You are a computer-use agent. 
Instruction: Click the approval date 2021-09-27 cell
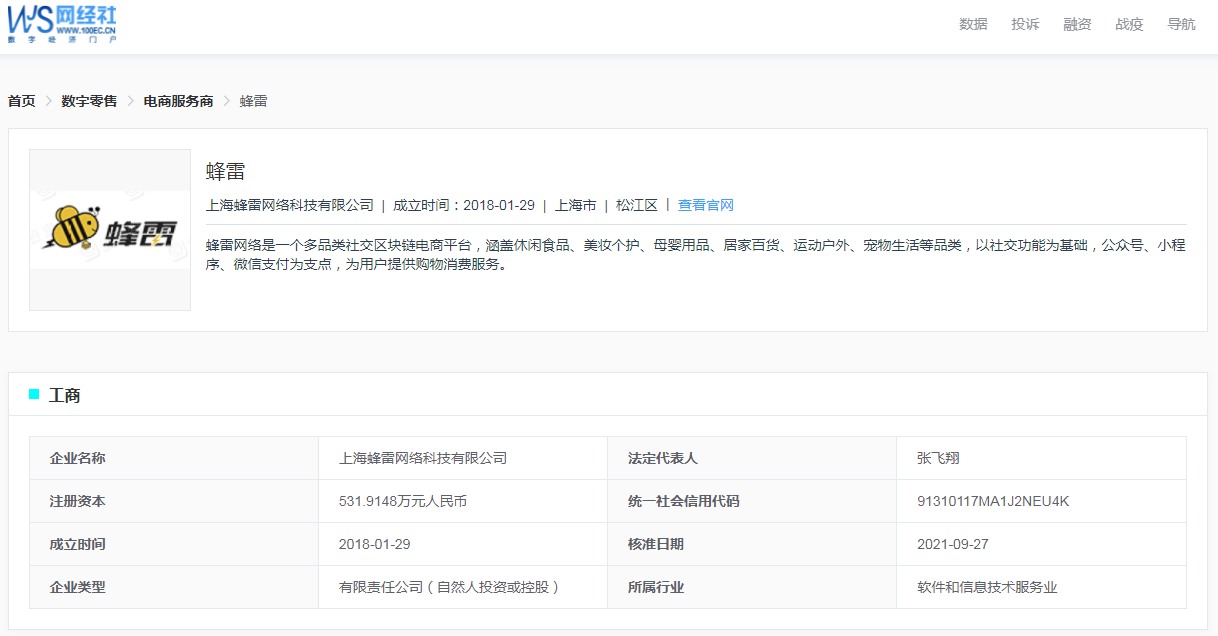tap(954, 544)
